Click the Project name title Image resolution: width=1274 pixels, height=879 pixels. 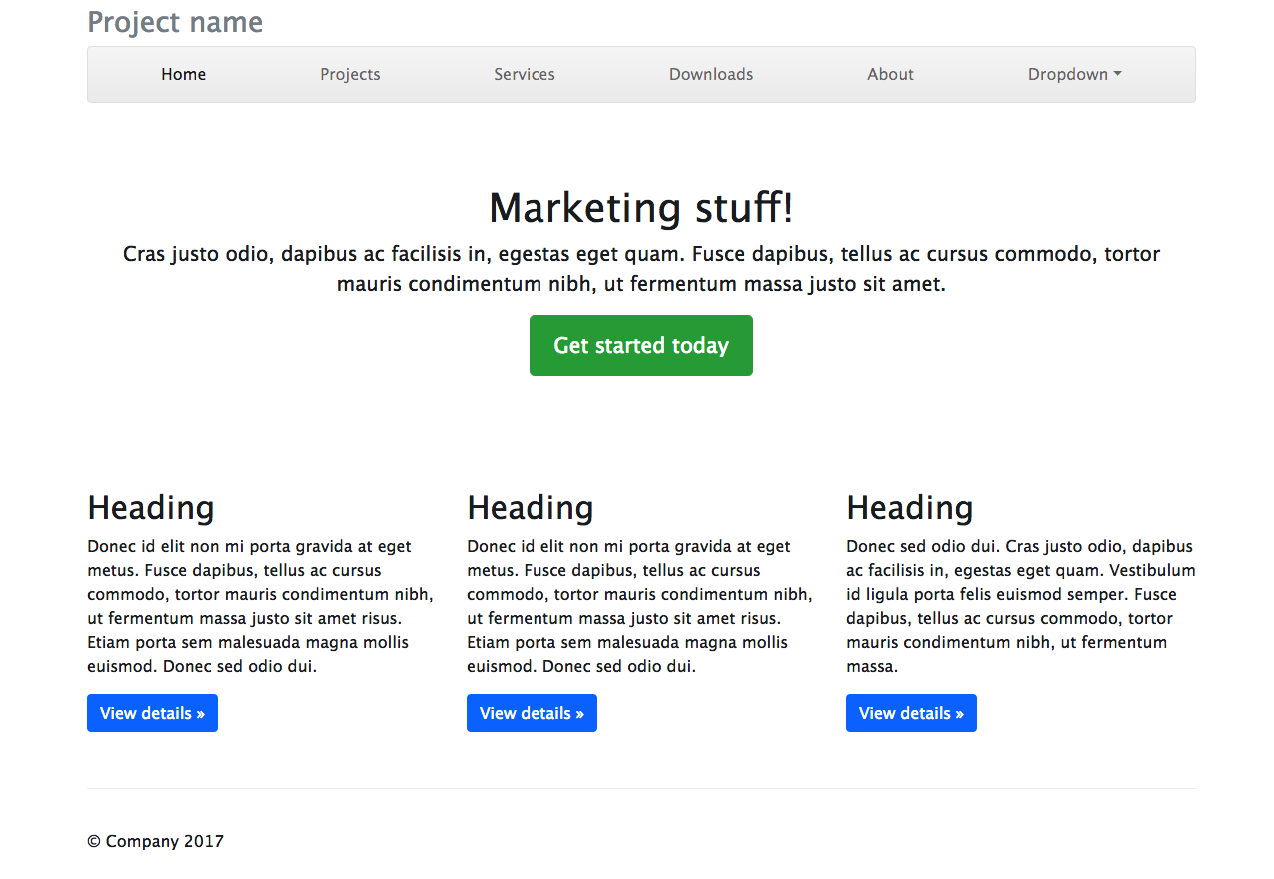(x=175, y=22)
